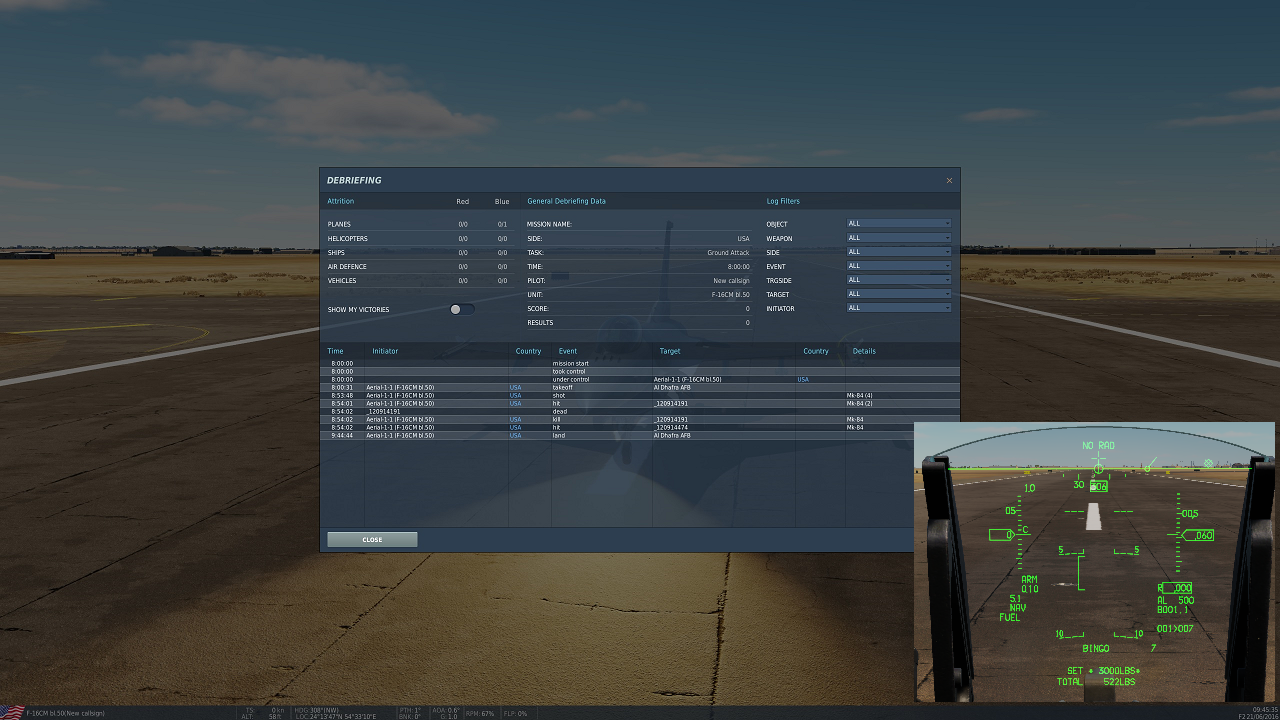This screenshot has width=1280, height=720.
Task: Click the HDG 308° readout in status bar
Action: (319, 710)
